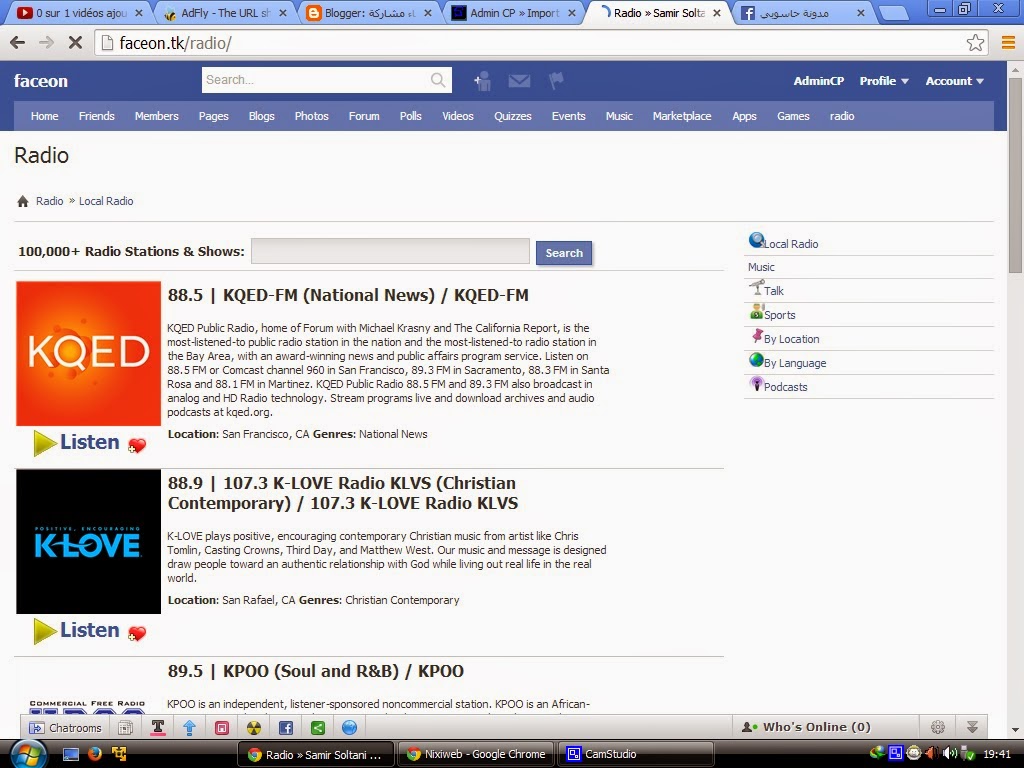The width and height of the screenshot is (1024, 768).
Task: Open Chatrooms in bottom bar
Action: [65, 728]
